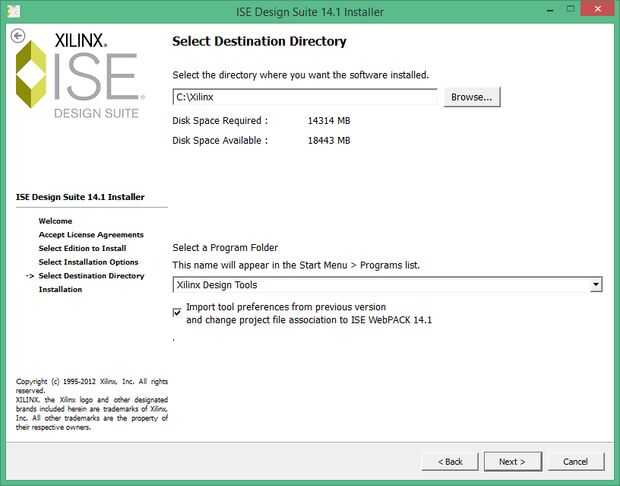Click the round back arrow icon
The height and width of the screenshot is (486, 620).
point(18,36)
